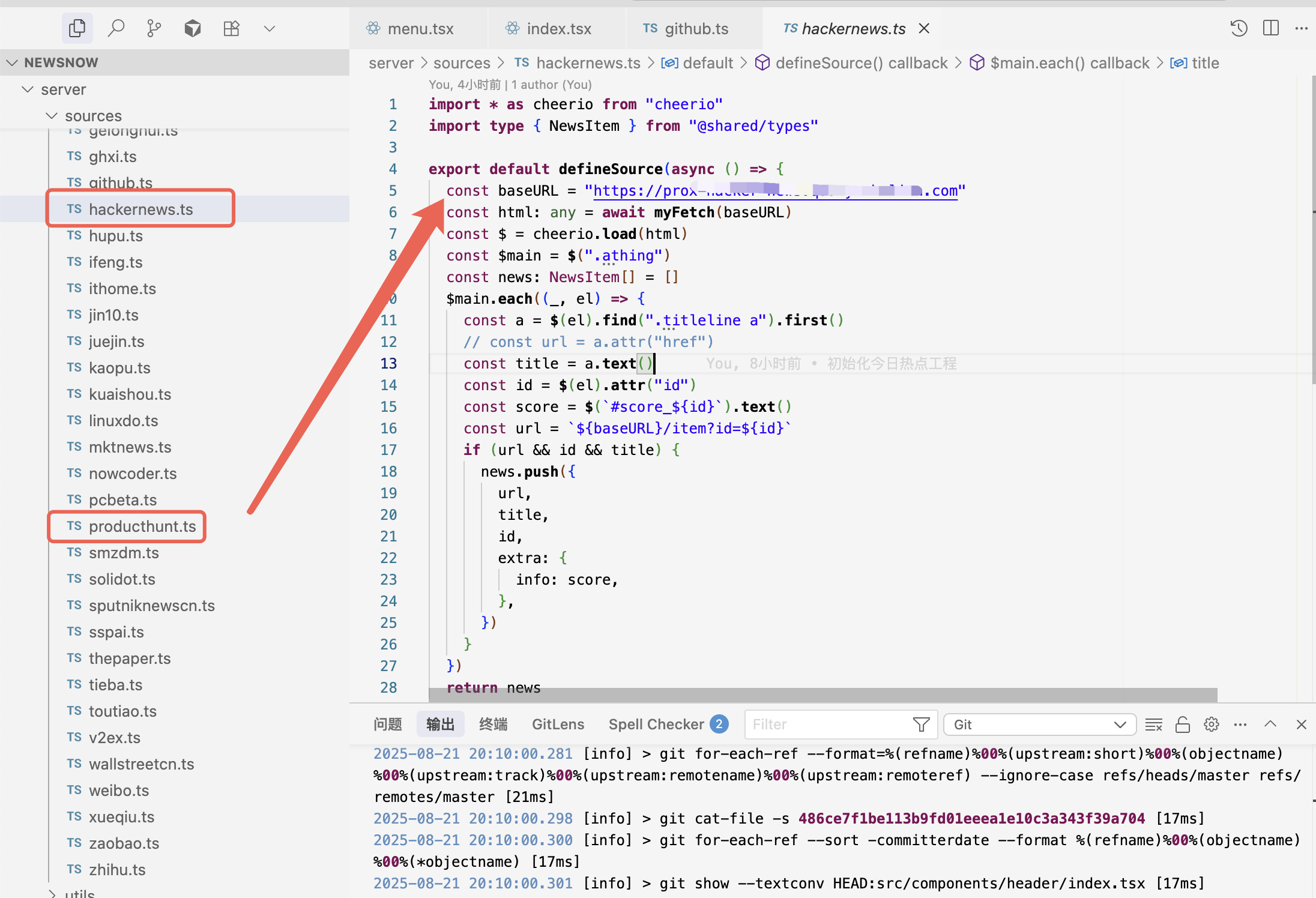The image size is (1316, 898).
Task: Open the cube-shaped activity bar icon
Action: [193, 28]
